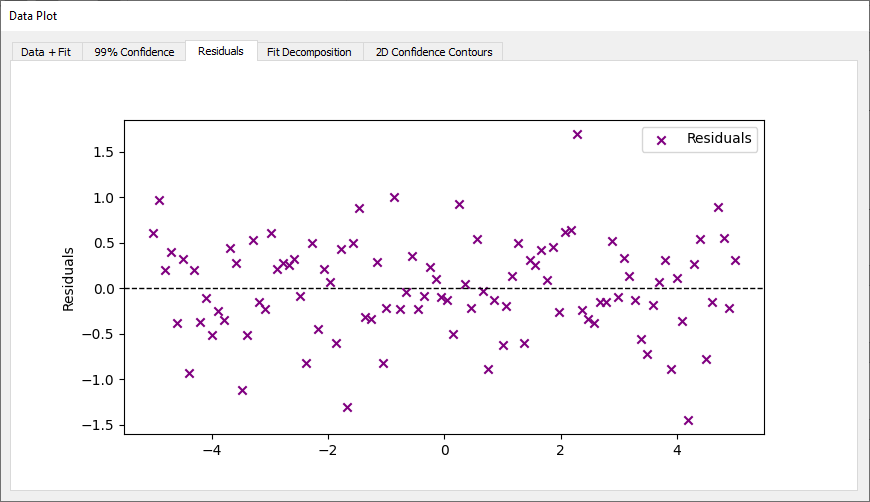Open the 99% Confidence tab

[134, 52]
